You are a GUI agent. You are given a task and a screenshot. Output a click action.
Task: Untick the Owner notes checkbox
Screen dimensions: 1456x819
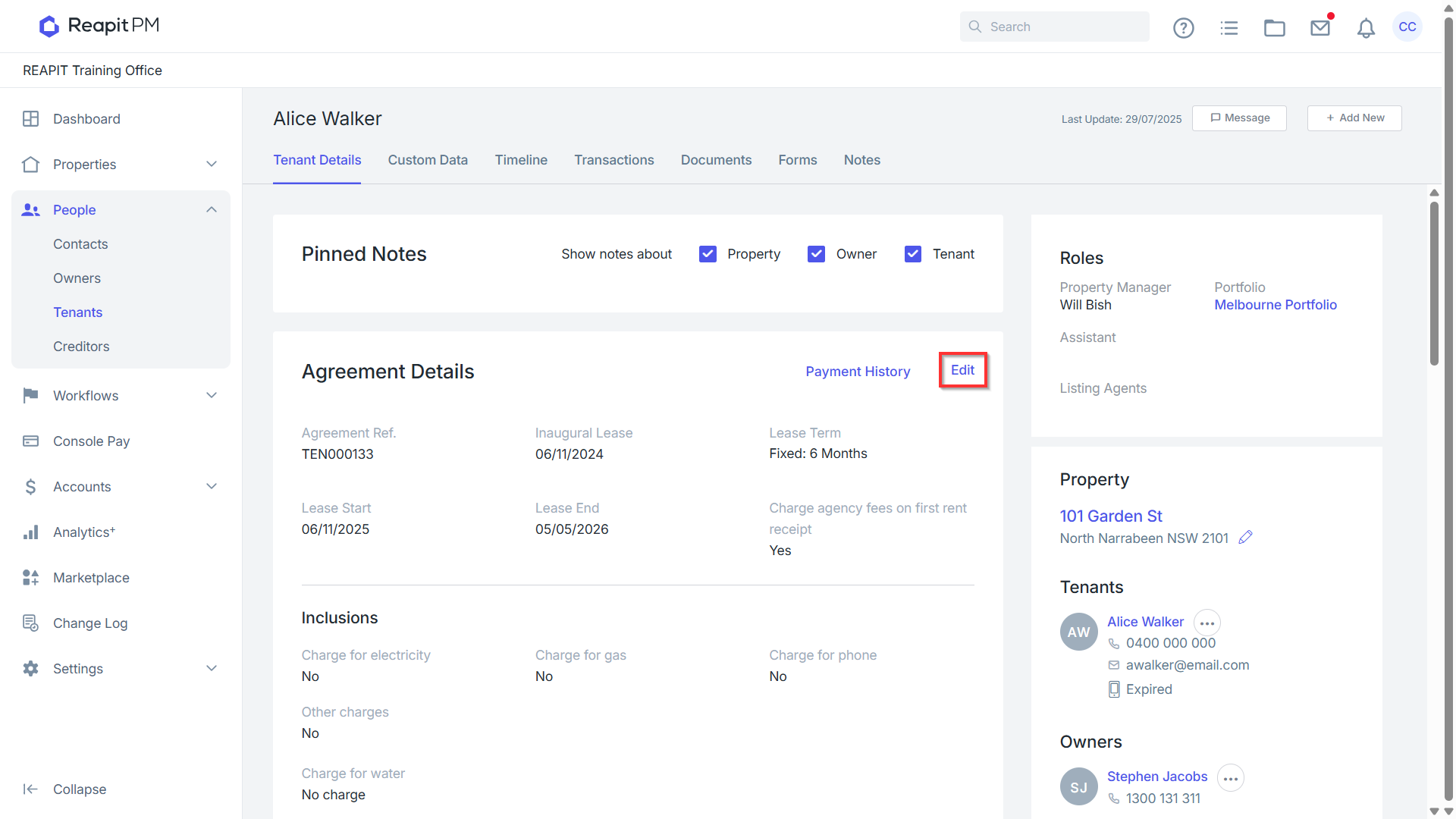coord(816,254)
